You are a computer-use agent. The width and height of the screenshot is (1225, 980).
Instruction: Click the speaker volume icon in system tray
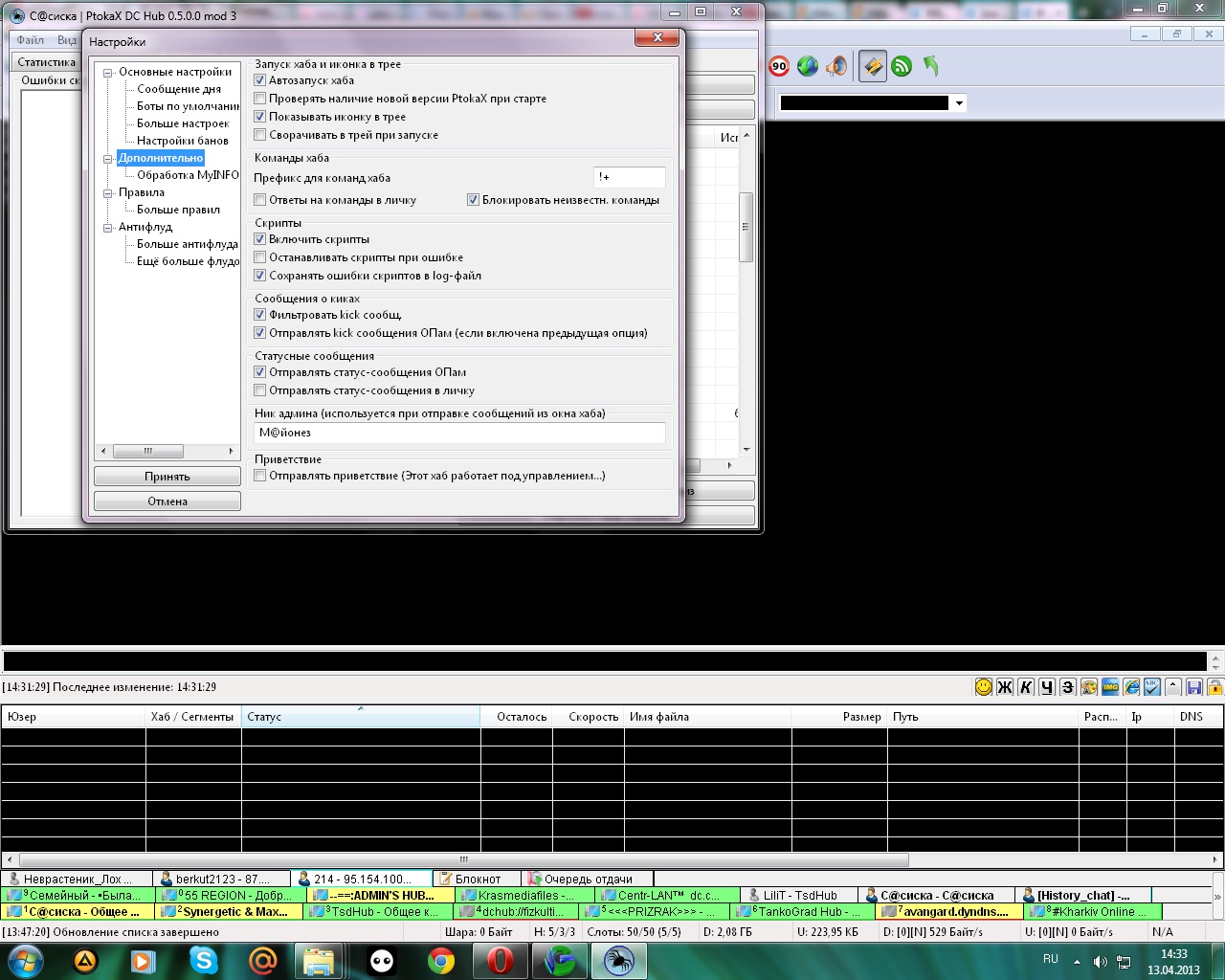(1100, 961)
